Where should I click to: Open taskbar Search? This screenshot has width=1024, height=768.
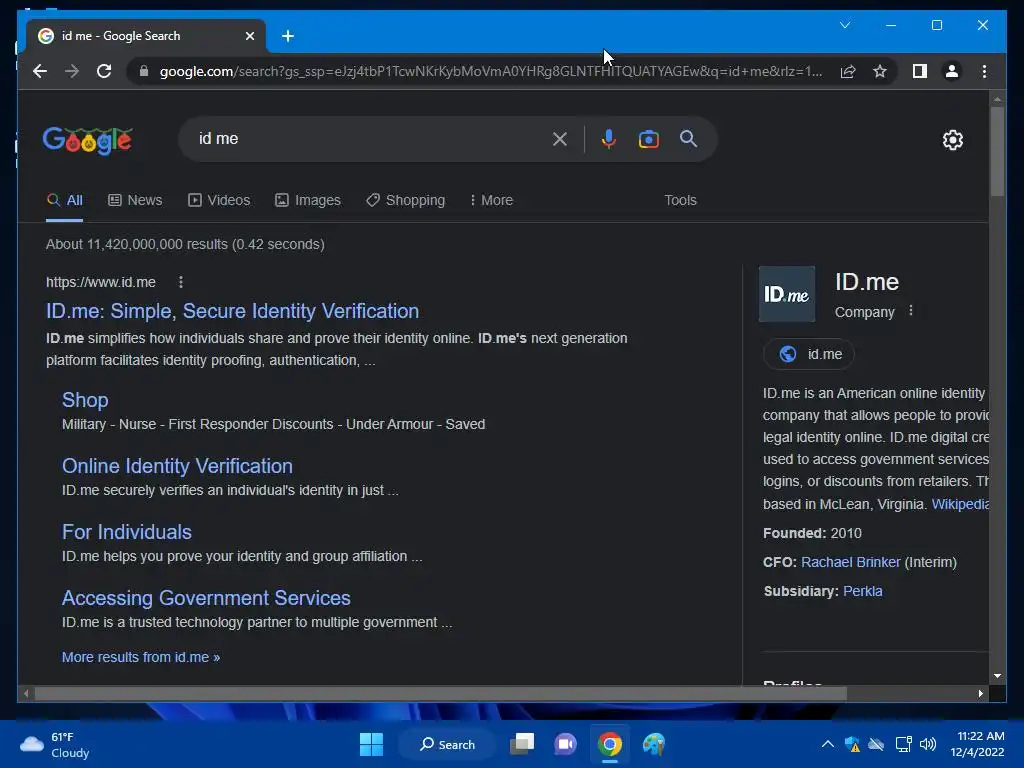coord(447,744)
